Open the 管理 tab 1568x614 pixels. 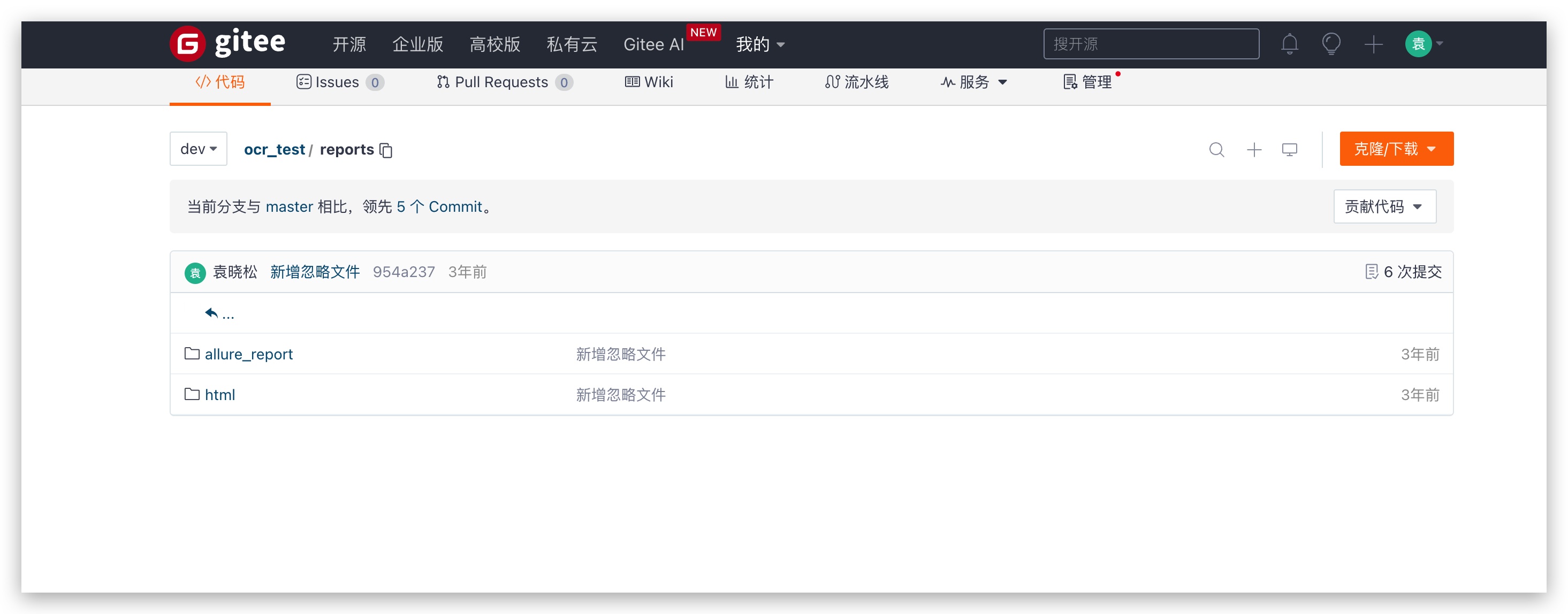pos(1088,82)
